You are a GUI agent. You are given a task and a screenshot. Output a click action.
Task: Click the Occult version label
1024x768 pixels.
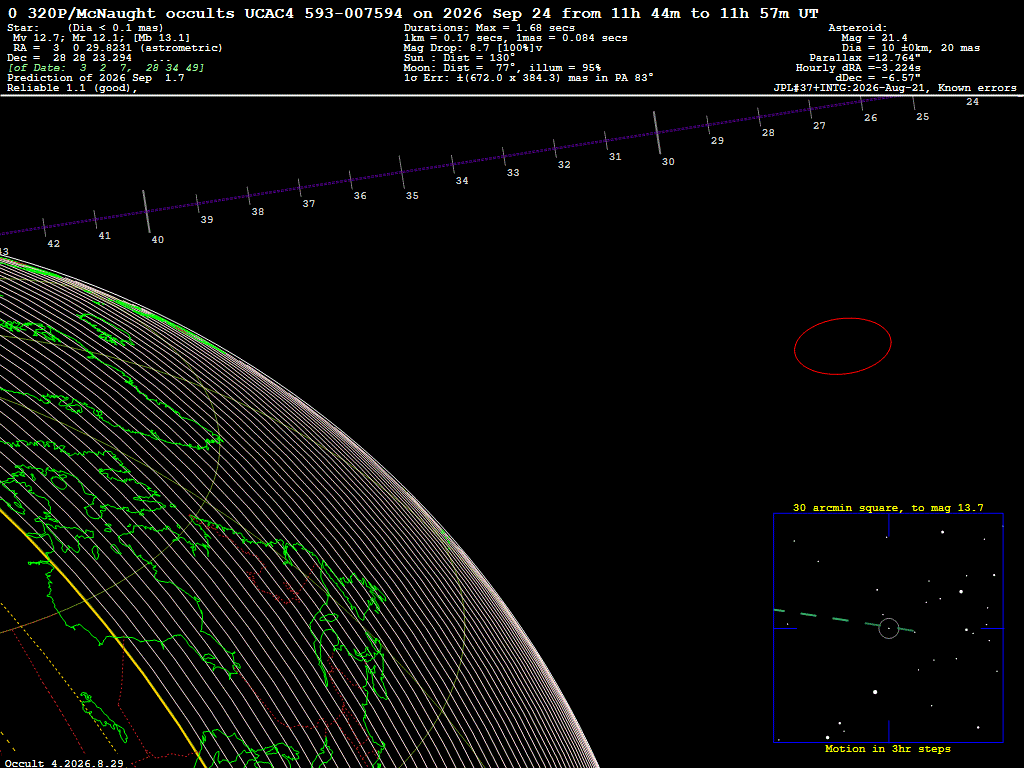pyautogui.click(x=64, y=763)
